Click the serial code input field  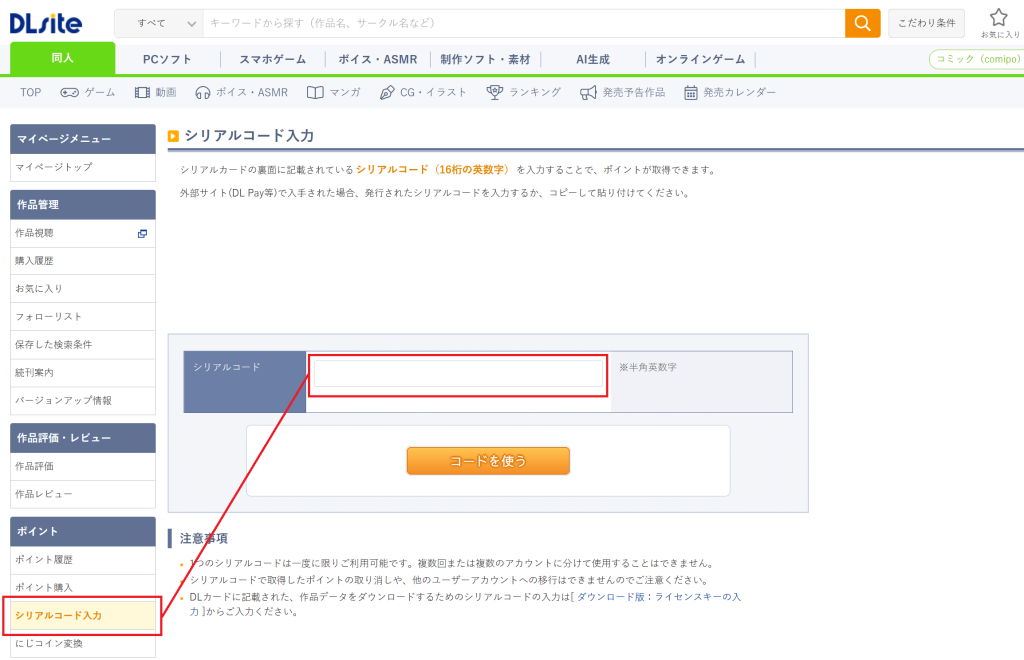(x=458, y=374)
